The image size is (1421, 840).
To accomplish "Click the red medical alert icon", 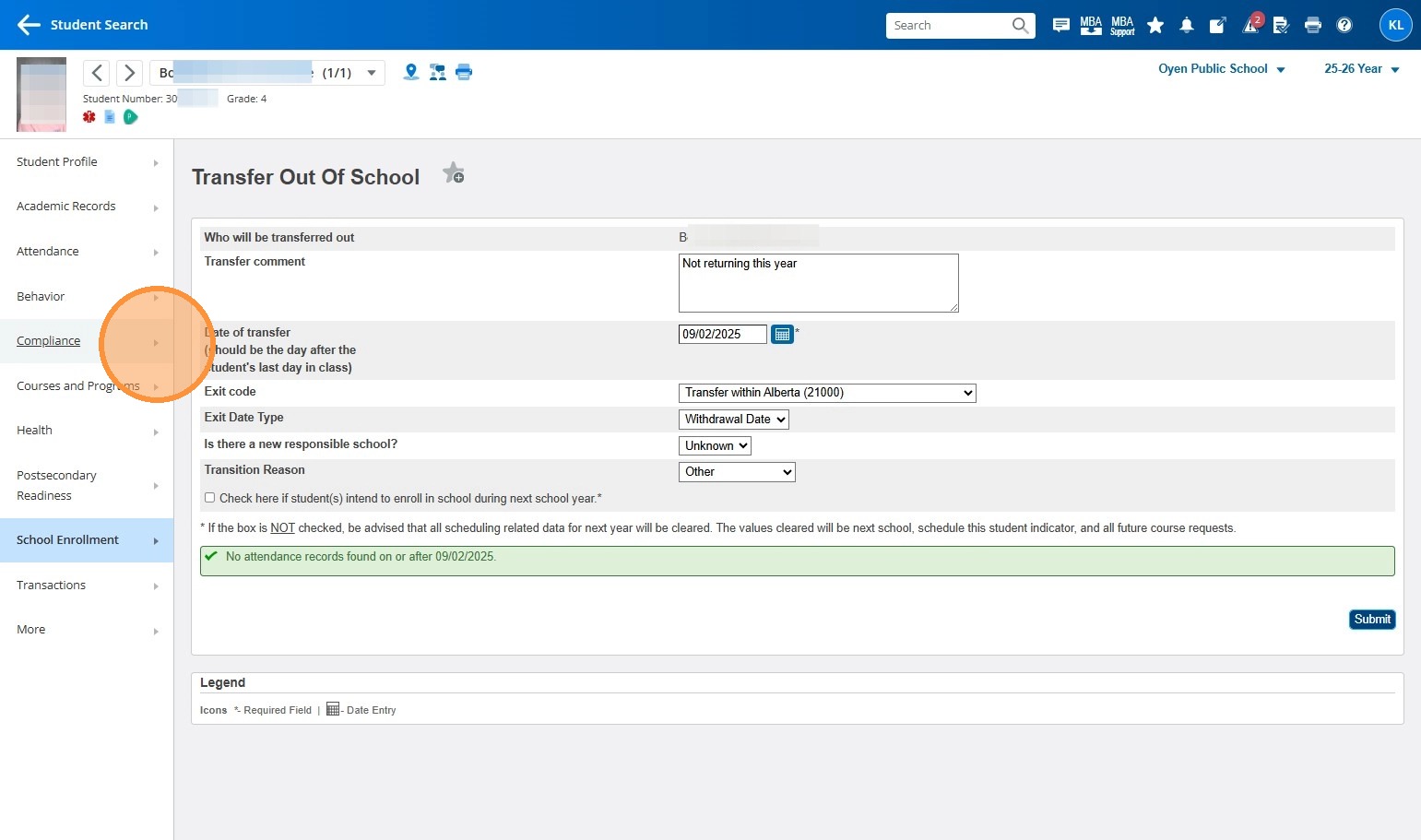I will [89, 117].
